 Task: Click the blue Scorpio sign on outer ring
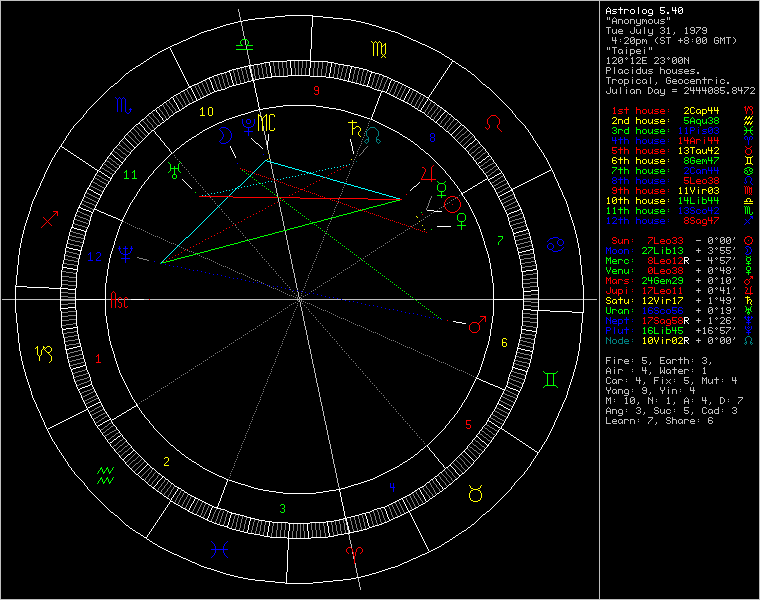[x=122, y=103]
